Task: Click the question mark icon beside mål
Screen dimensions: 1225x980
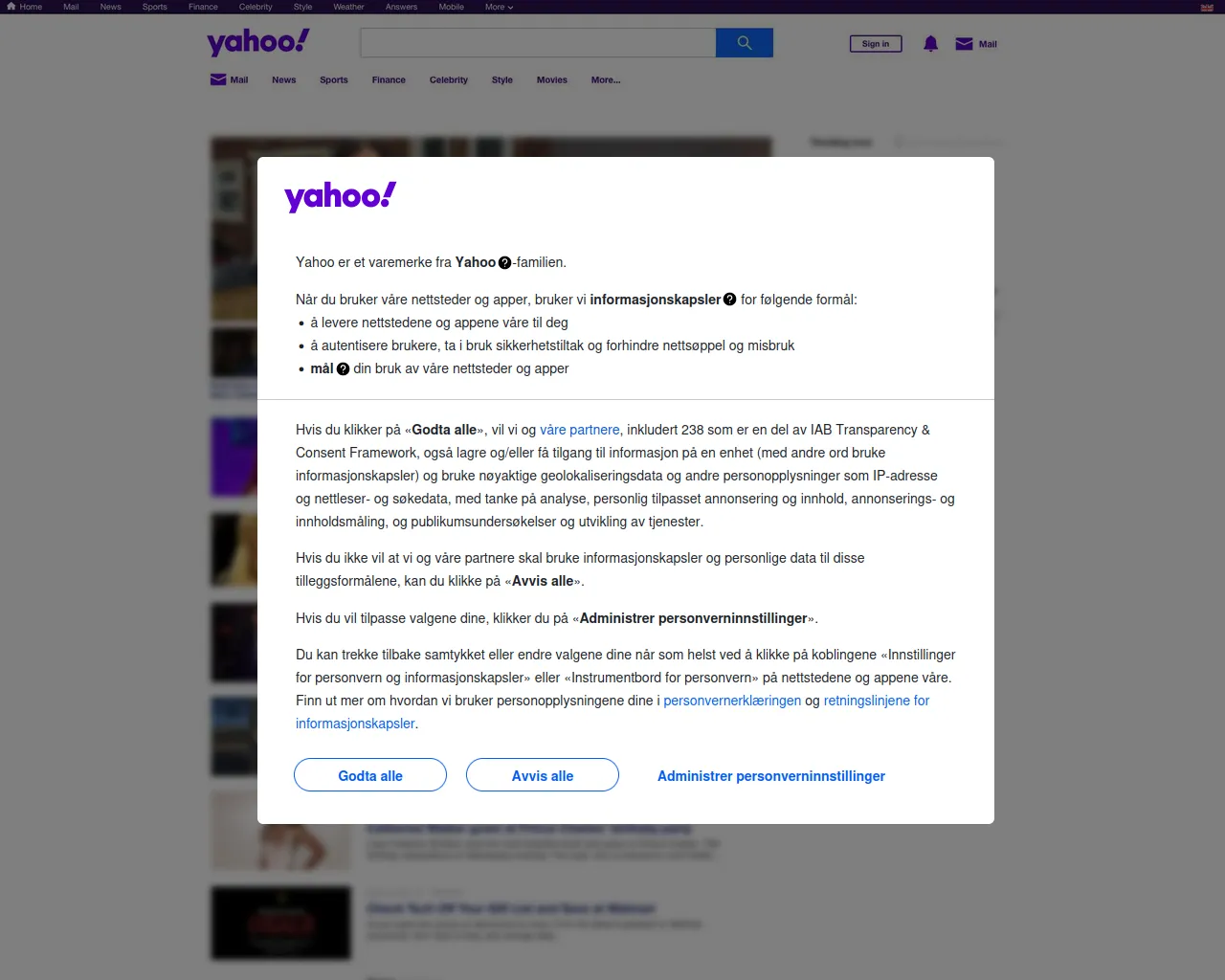Action: tap(344, 369)
